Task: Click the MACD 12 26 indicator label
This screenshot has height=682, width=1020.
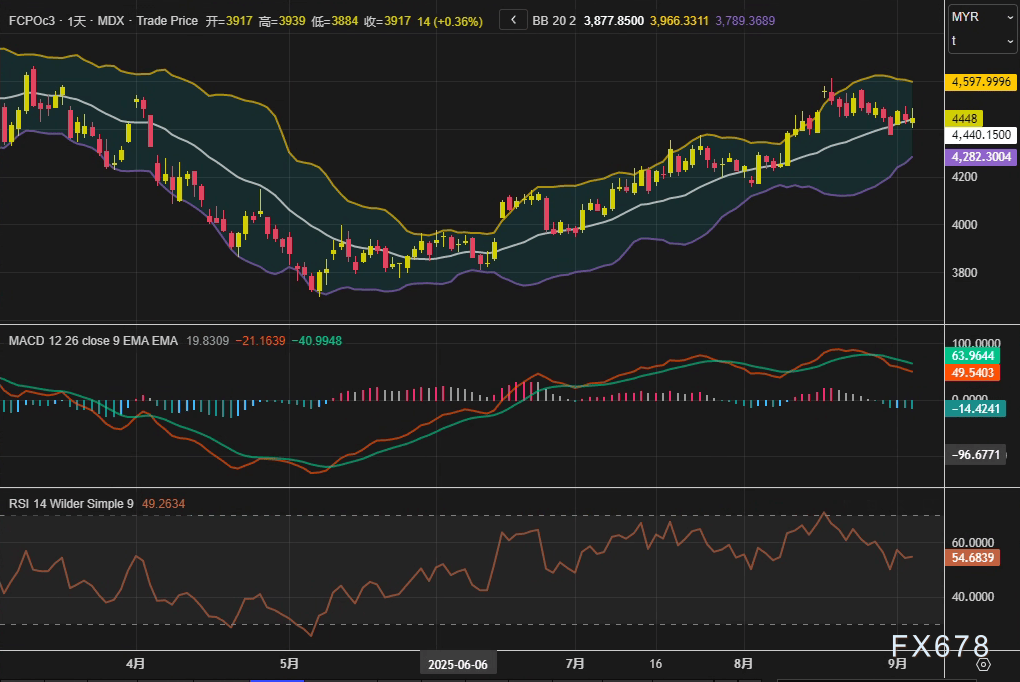Action: click(x=93, y=341)
